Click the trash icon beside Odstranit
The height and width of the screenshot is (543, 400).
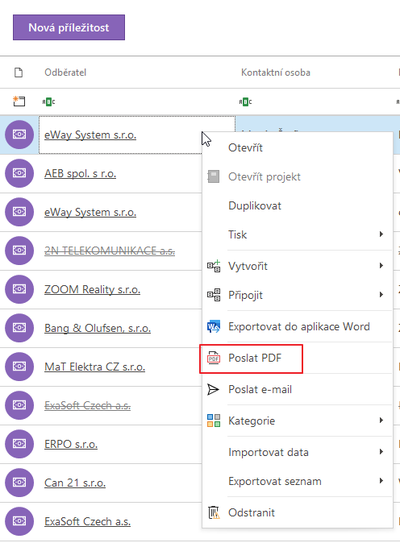click(x=214, y=513)
